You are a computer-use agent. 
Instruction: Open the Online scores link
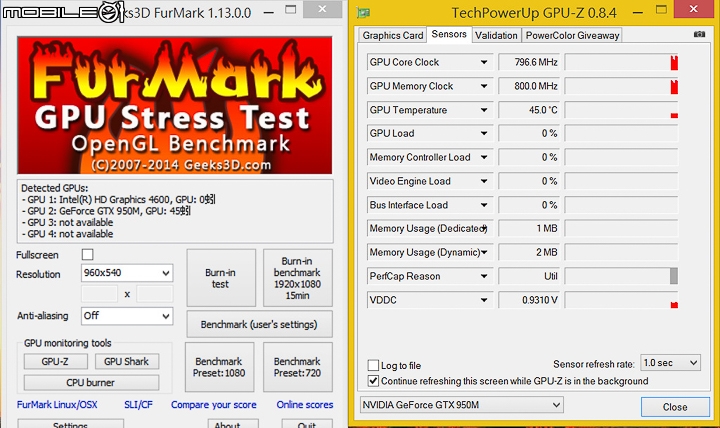[304, 405]
